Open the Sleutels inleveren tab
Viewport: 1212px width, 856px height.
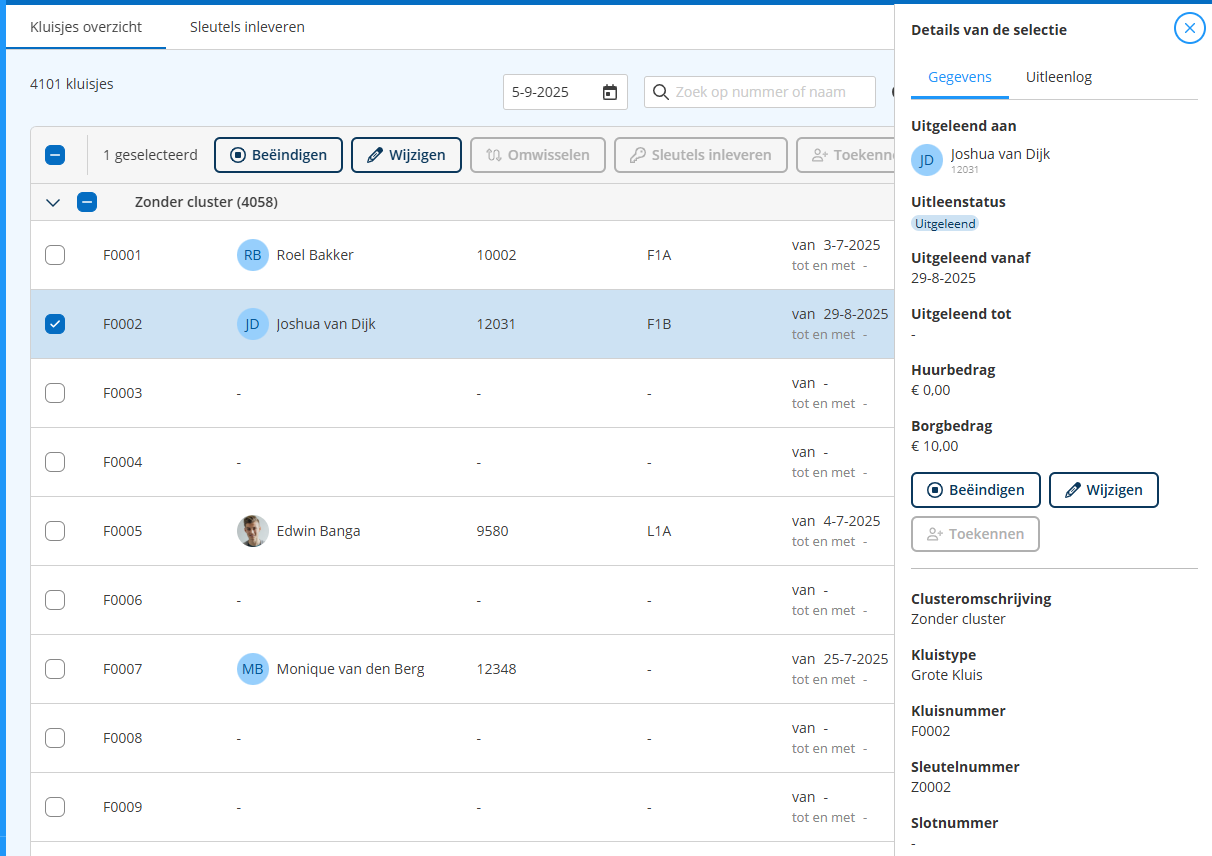pos(247,27)
